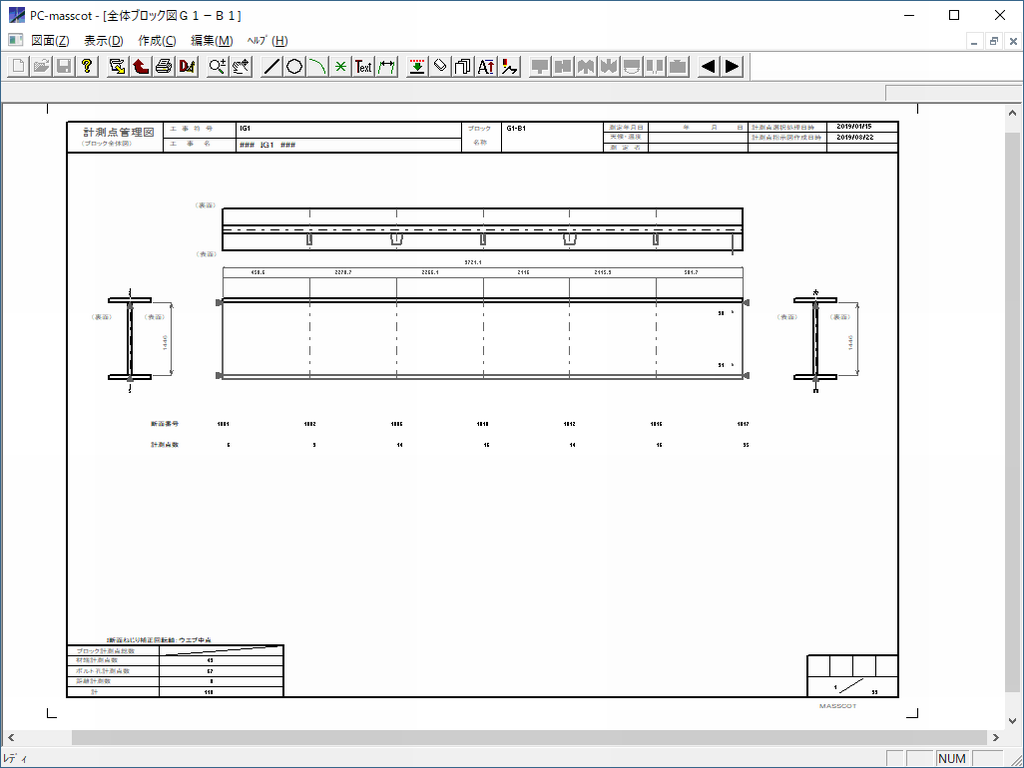Select the eraser tool
The height and width of the screenshot is (768, 1024).
[x=440, y=67]
